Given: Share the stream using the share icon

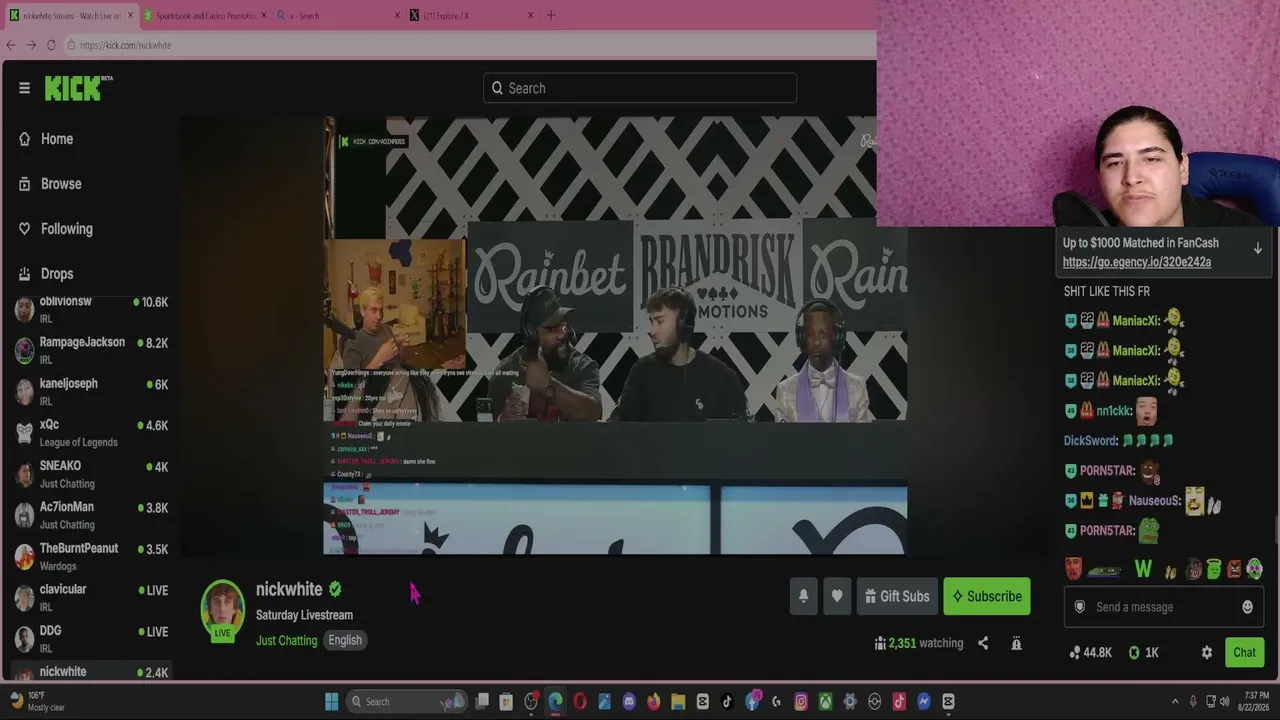Looking at the screenshot, I should point(983,643).
